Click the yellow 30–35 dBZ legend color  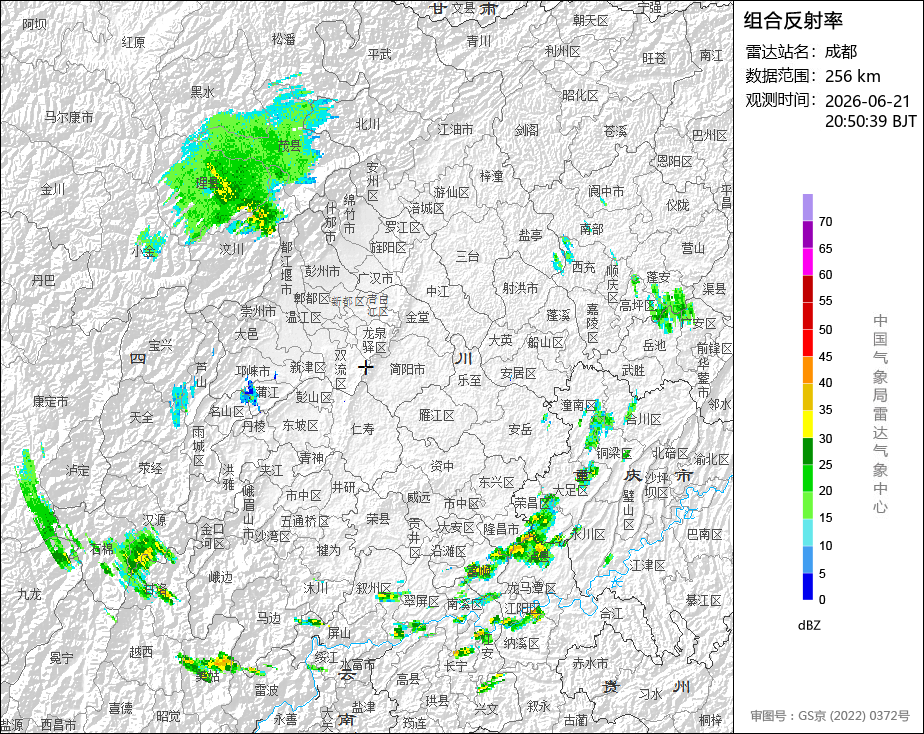(808, 424)
